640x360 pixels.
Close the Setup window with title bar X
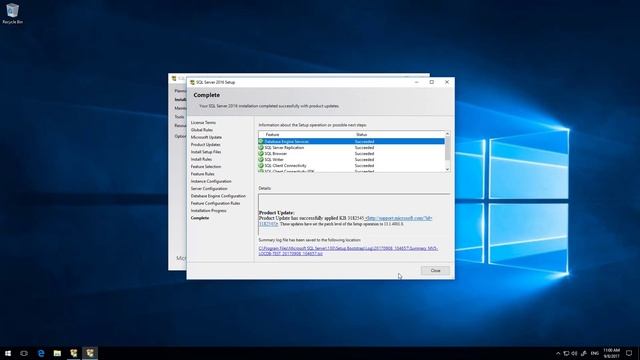click(447, 82)
